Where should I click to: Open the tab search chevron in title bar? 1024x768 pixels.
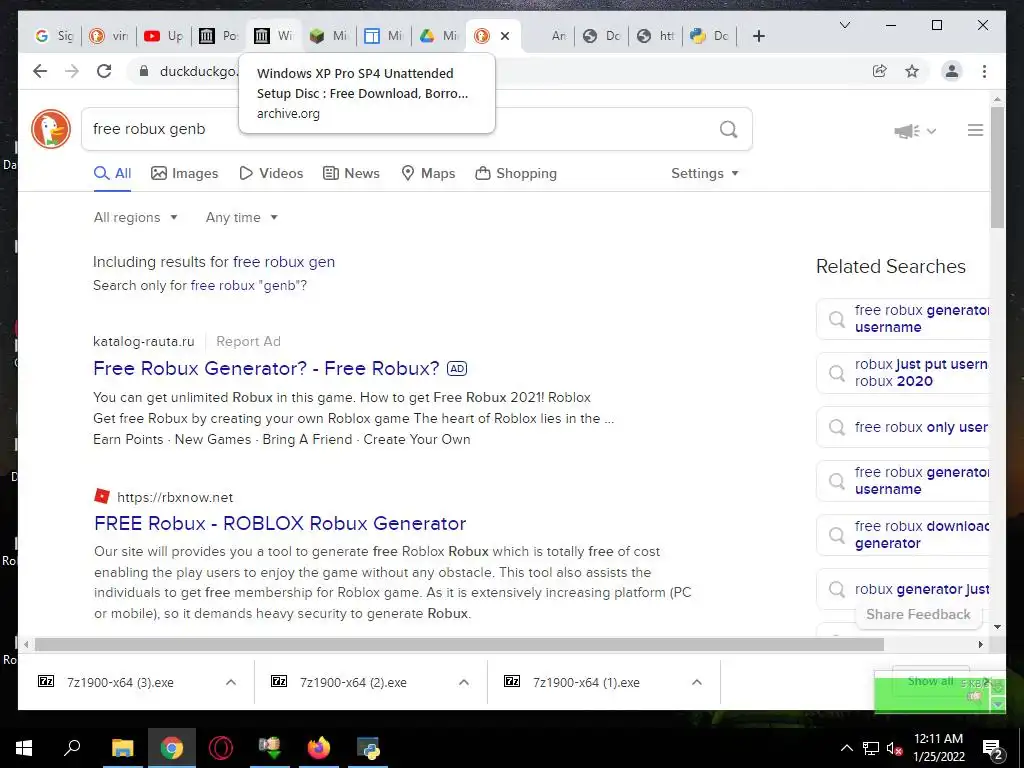[844, 25]
